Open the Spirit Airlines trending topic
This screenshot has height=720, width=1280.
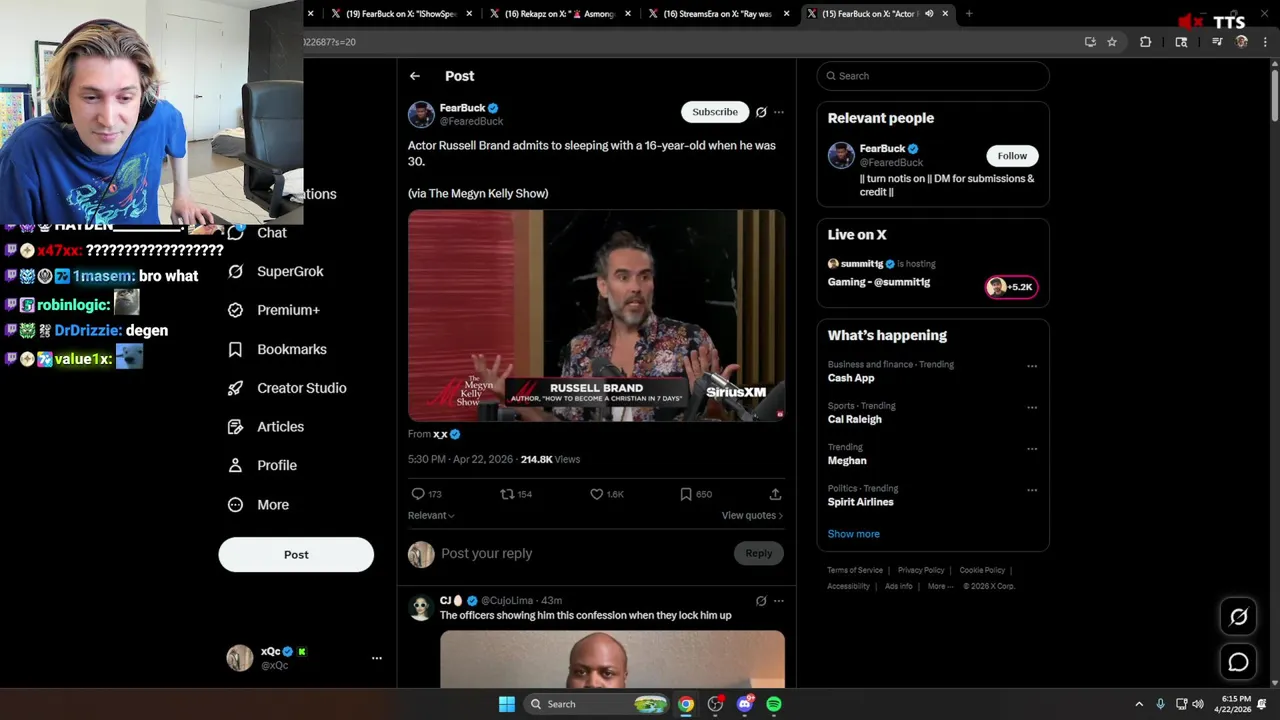(861, 502)
